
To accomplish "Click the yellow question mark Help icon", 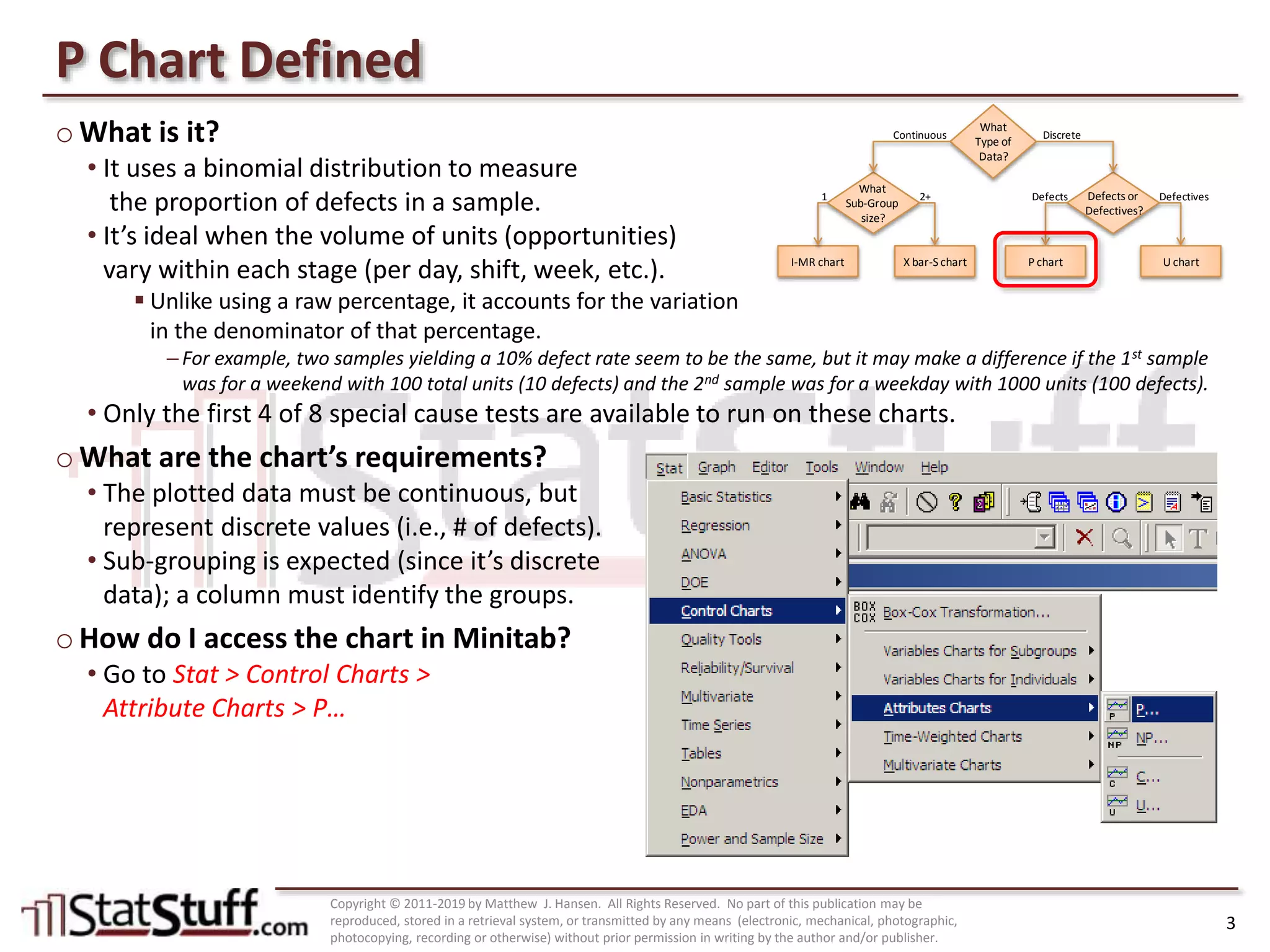I will point(955,501).
